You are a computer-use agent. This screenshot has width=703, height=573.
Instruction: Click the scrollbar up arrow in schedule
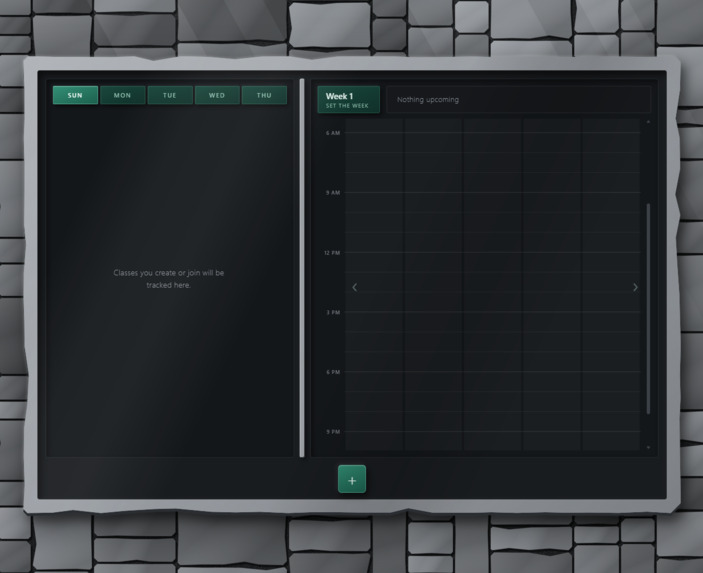648,122
